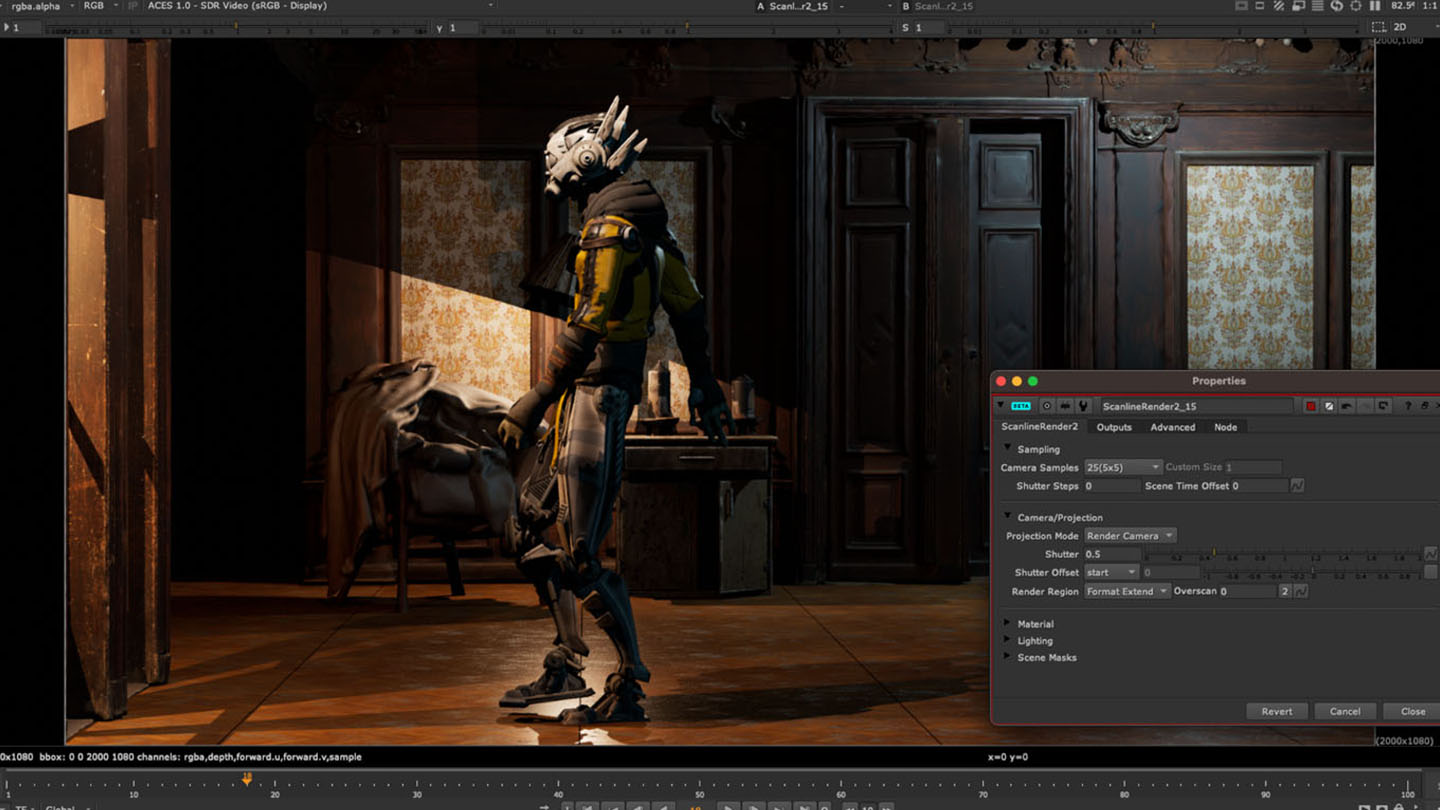
Task: Click the center node target icon
Action: [1047, 406]
